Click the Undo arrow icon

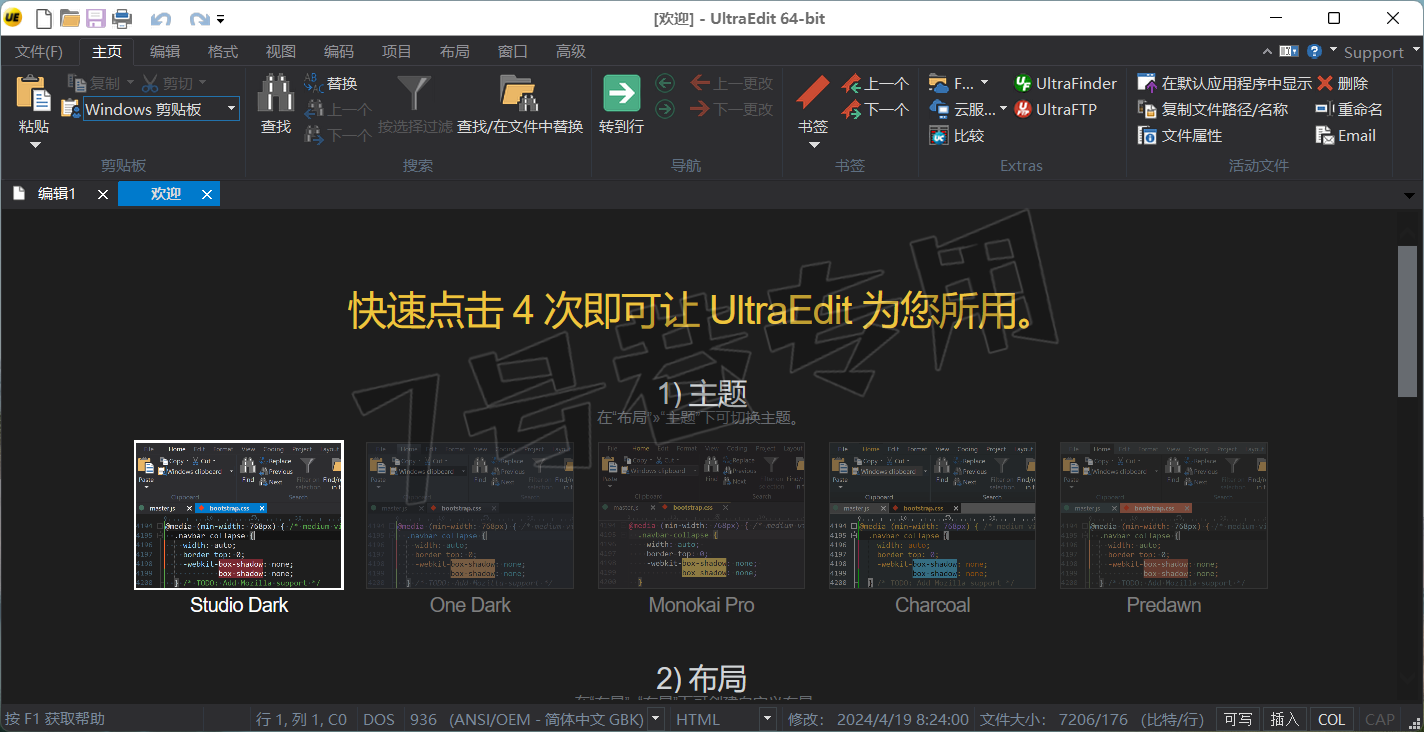point(160,19)
